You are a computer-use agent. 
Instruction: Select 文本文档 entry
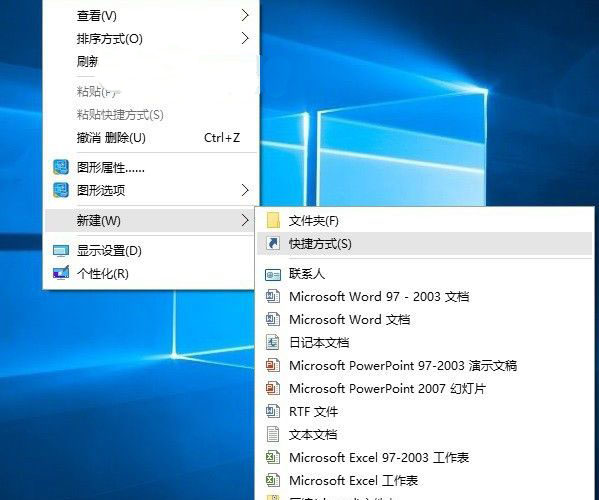pyautogui.click(x=425, y=434)
